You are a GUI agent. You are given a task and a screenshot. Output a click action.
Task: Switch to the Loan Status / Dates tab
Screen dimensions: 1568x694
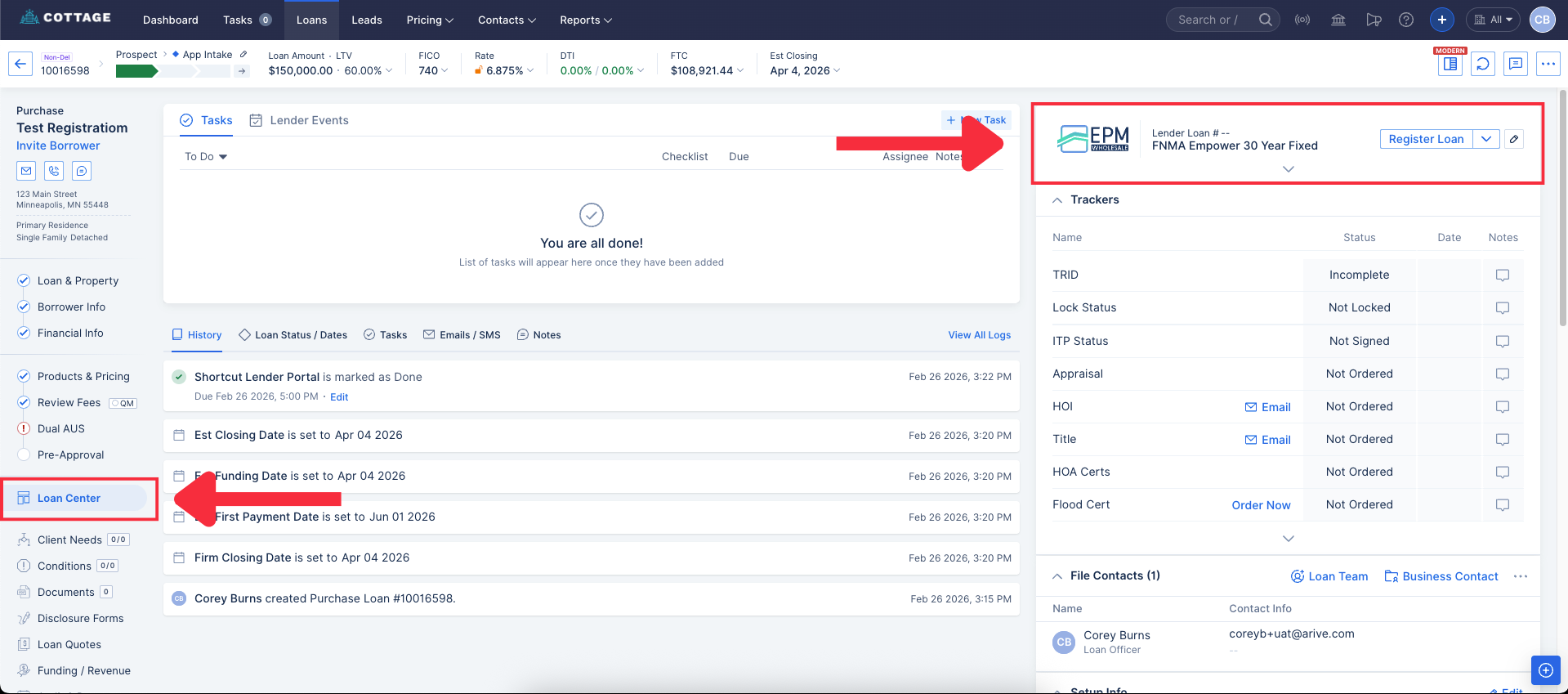point(293,335)
